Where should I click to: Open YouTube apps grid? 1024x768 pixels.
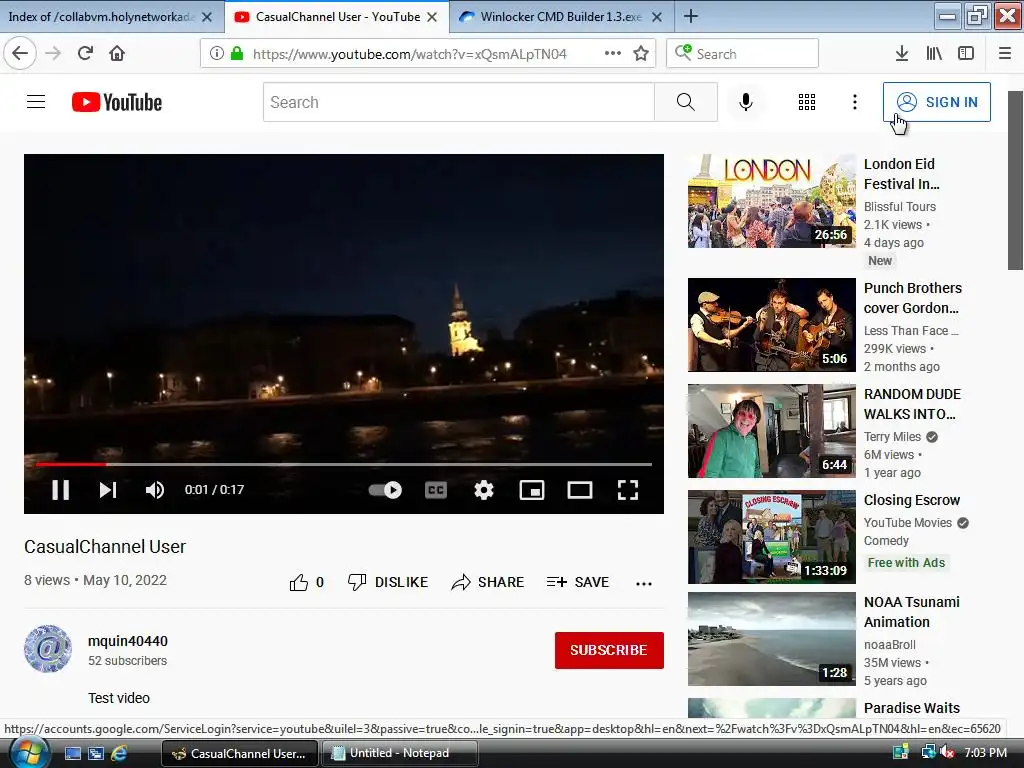point(807,102)
